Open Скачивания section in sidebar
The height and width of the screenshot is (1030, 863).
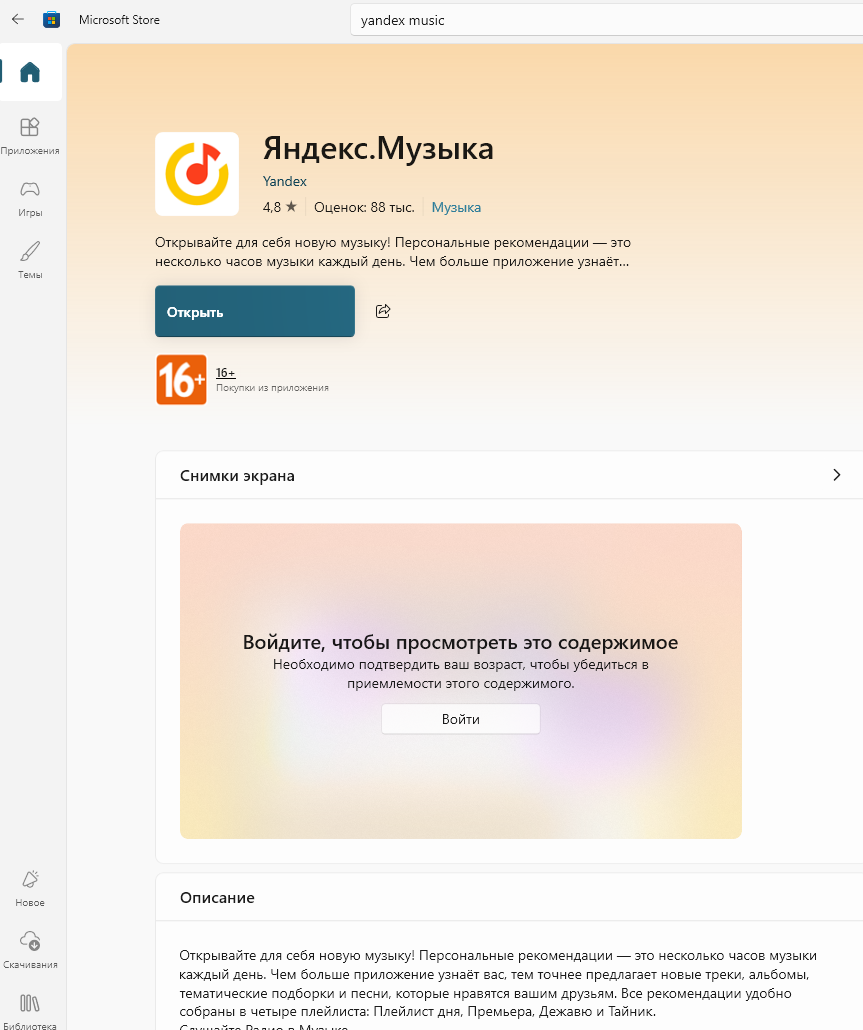coord(30,950)
